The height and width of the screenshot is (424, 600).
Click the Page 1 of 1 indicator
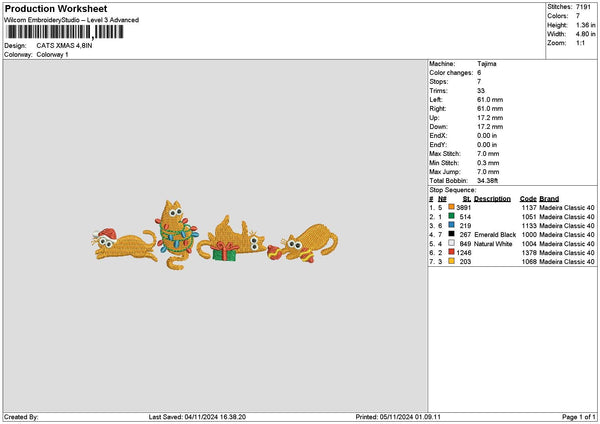pyautogui.click(x=579, y=417)
